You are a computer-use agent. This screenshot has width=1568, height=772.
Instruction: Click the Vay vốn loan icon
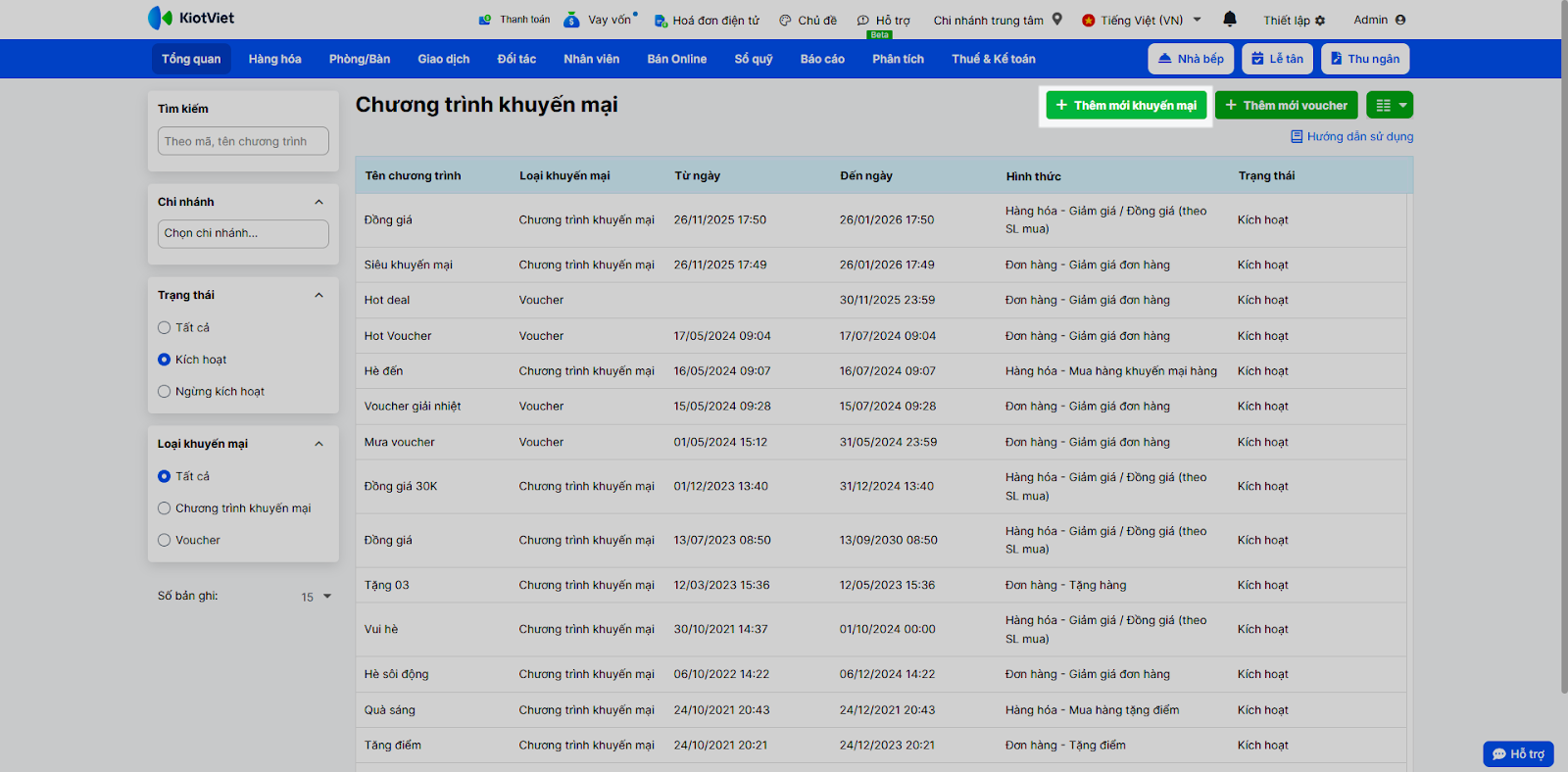572,20
